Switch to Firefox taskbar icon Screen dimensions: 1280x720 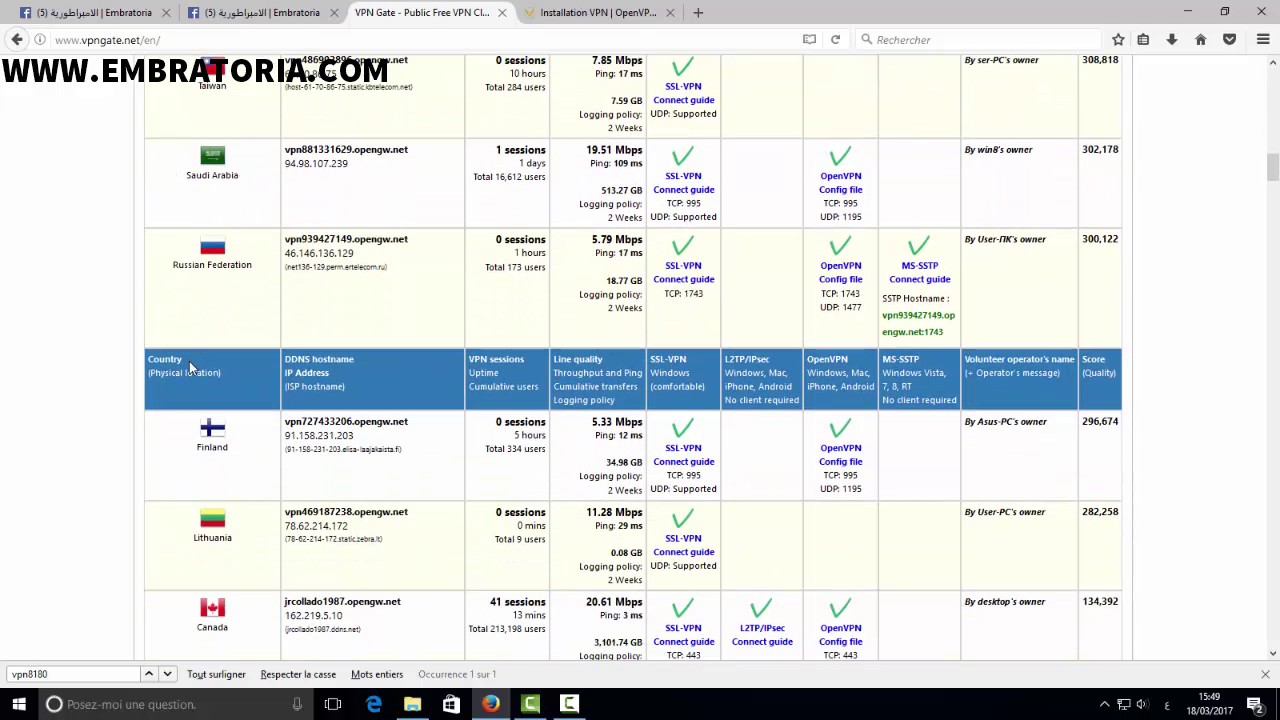[490, 704]
